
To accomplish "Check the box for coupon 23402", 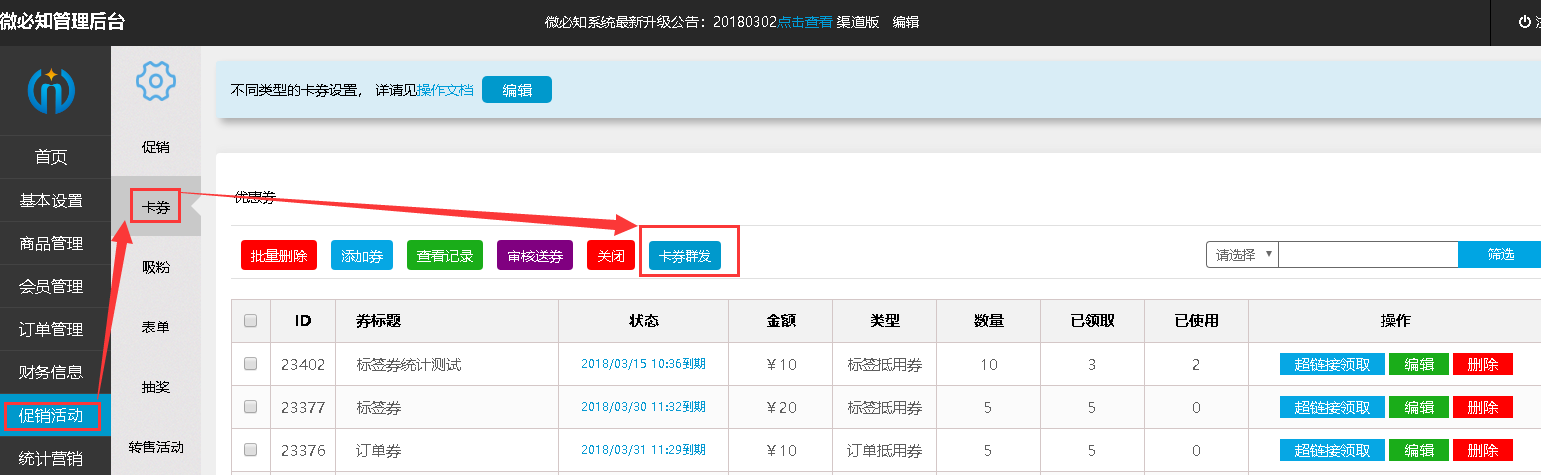I will pos(251,365).
